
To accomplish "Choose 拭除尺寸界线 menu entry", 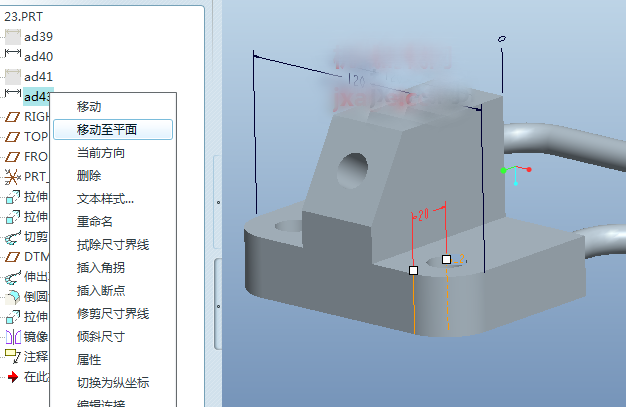I will [113, 244].
